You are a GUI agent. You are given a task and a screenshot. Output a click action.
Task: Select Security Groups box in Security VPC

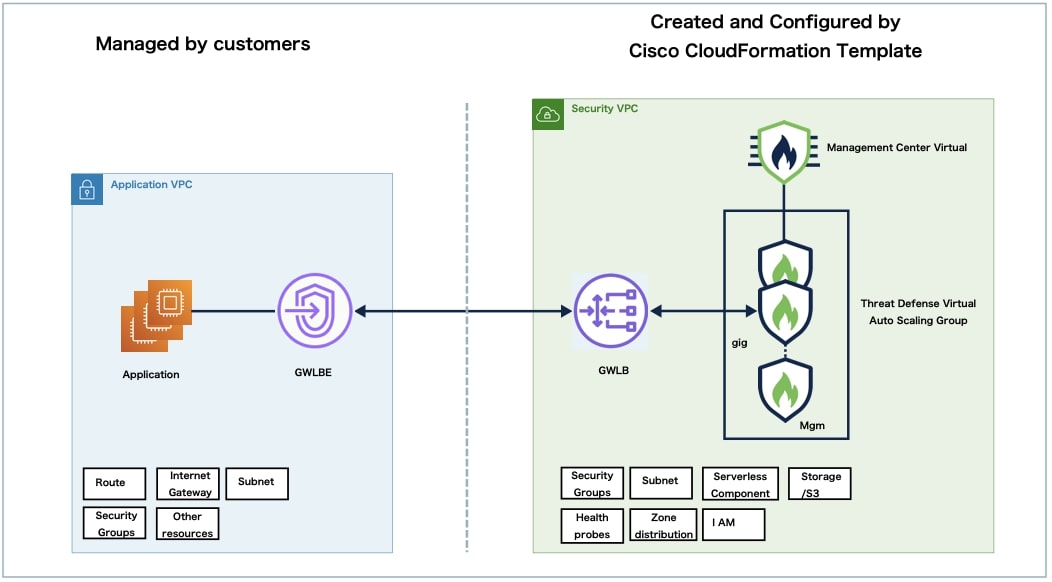592,483
